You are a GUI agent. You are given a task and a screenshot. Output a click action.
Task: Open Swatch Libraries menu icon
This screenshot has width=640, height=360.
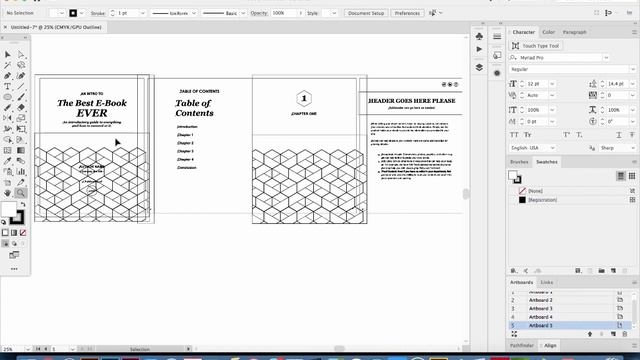tap(514, 271)
